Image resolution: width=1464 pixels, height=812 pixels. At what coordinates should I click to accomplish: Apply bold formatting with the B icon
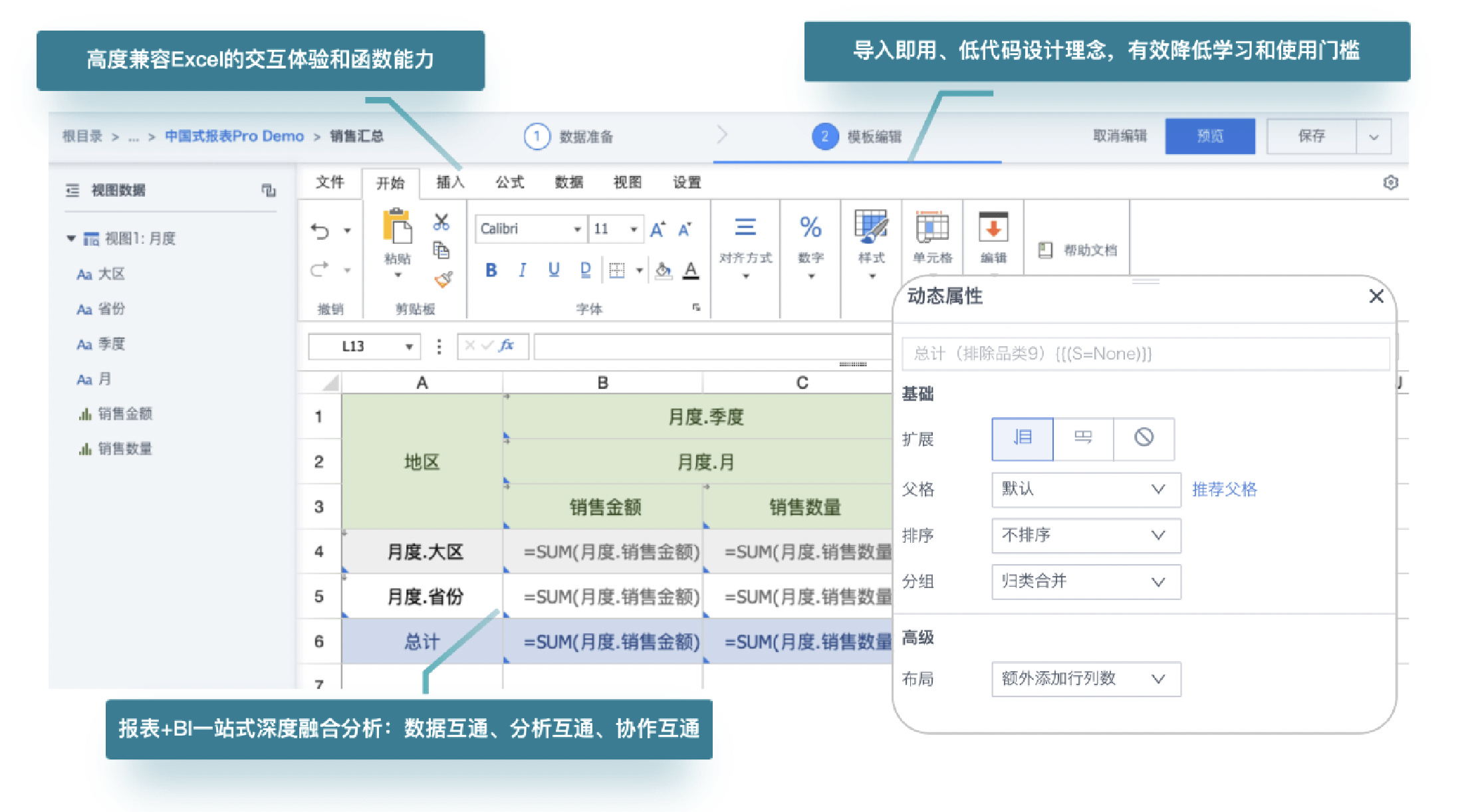(x=491, y=270)
